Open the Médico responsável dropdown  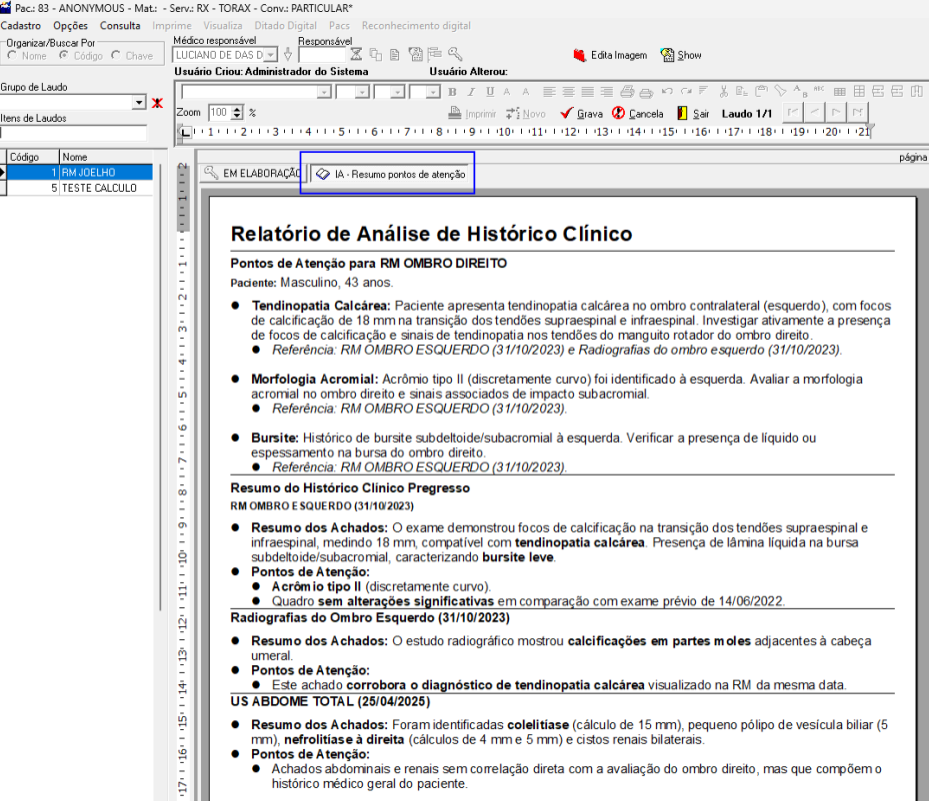[x=271, y=55]
